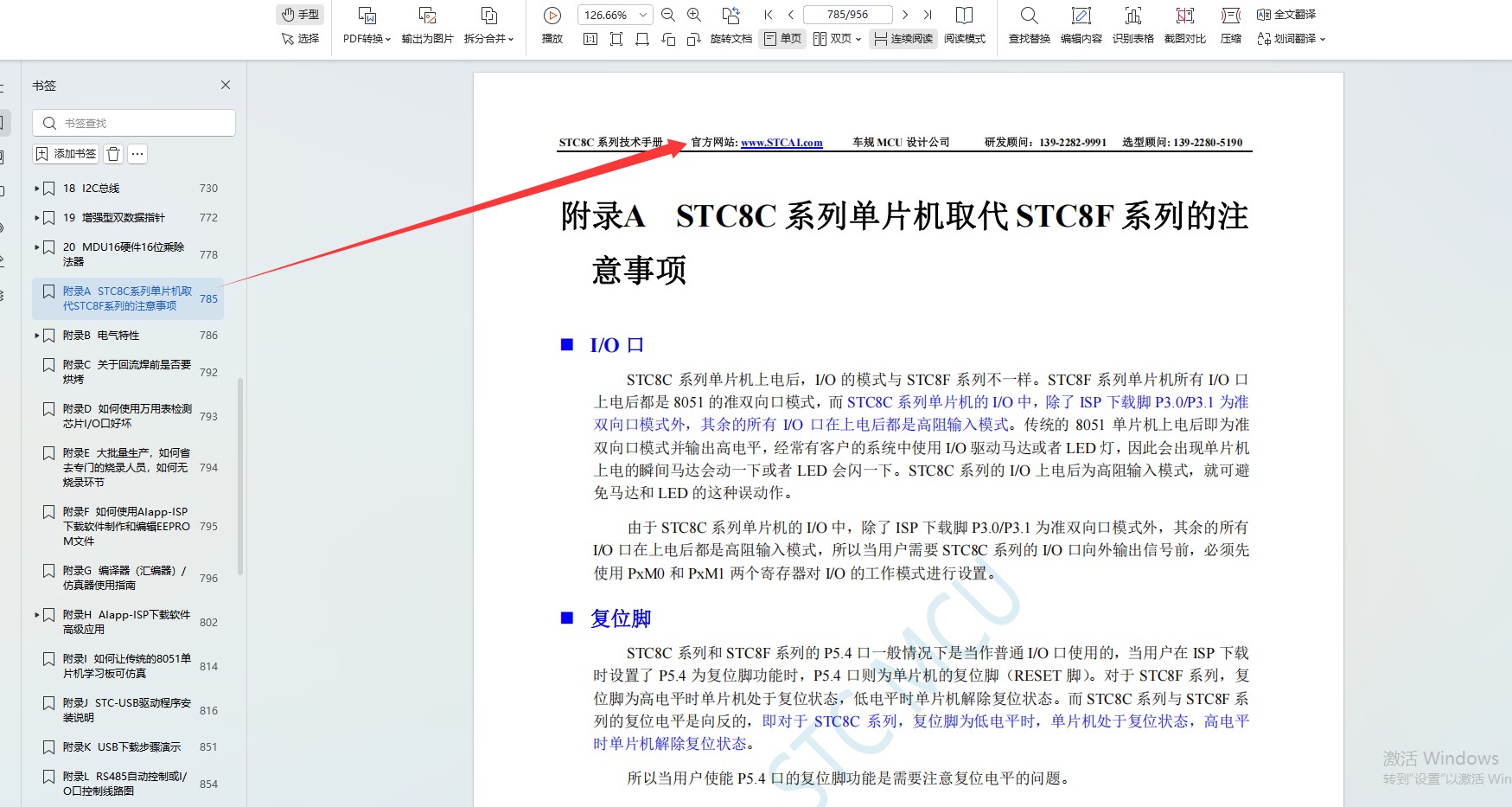Rotate page clockwise icon
This screenshot has width=1512, height=807.
[693, 39]
